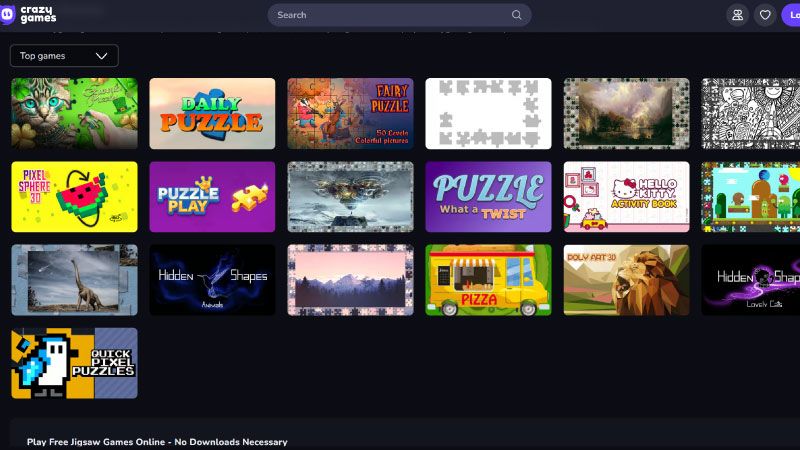800x450 pixels.
Task: Open Puzzle What a Twist game
Action: [x=488, y=196]
